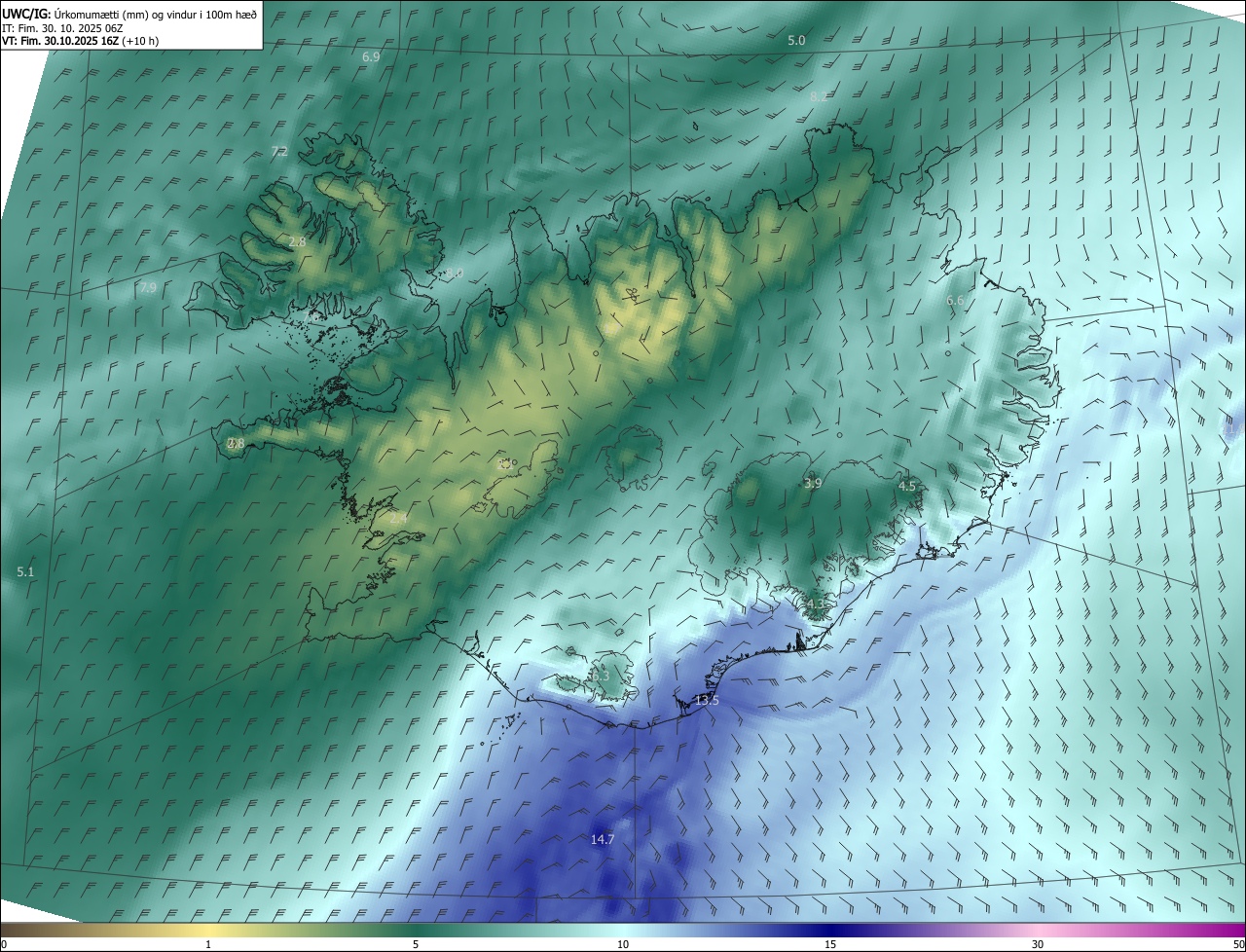Screen dimensions: 1246x952
Task: Click the 5 tick on the colour scale
Action: (x=416, y=945)
